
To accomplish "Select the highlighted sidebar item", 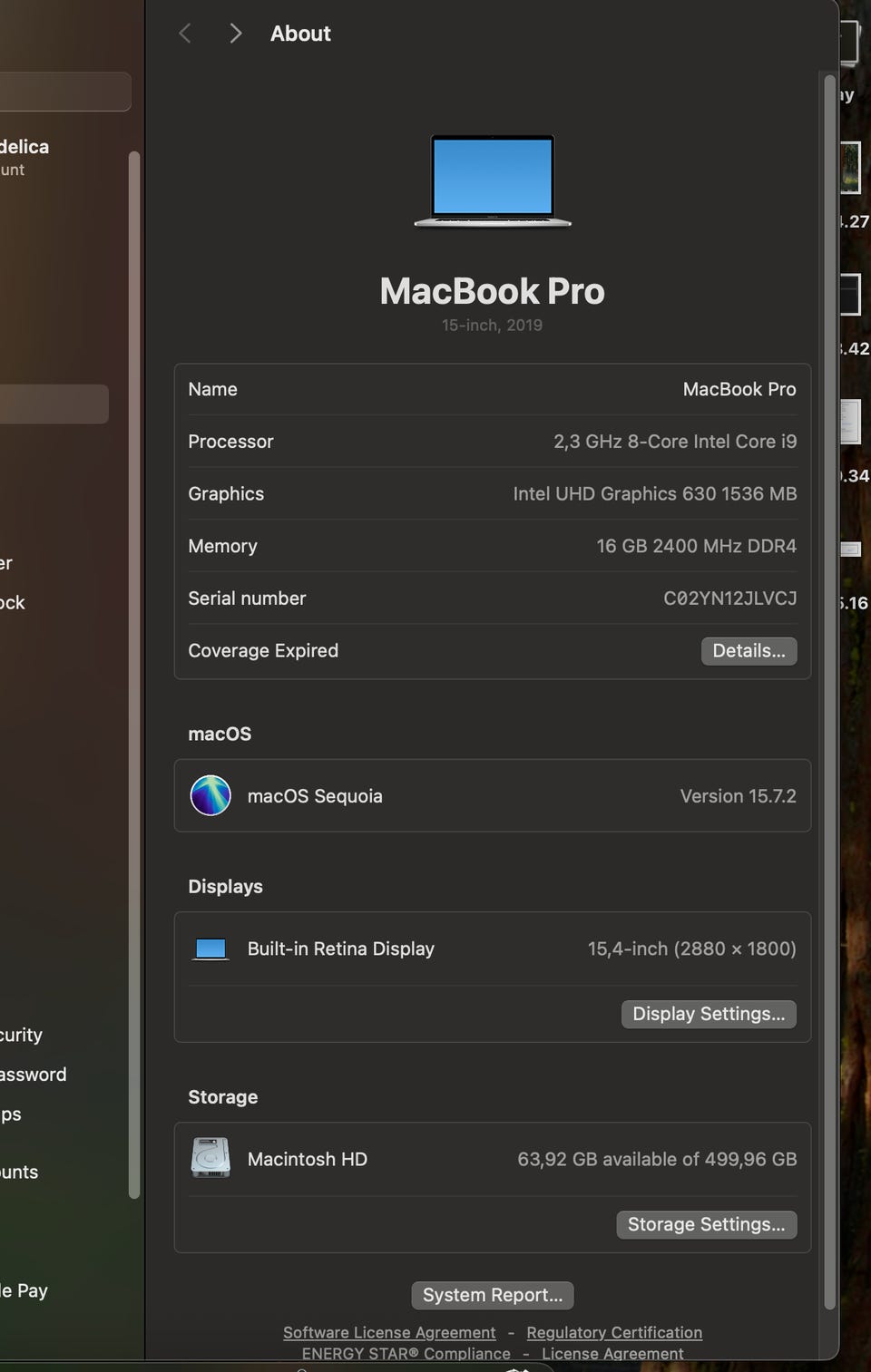I will click(54, 404).
